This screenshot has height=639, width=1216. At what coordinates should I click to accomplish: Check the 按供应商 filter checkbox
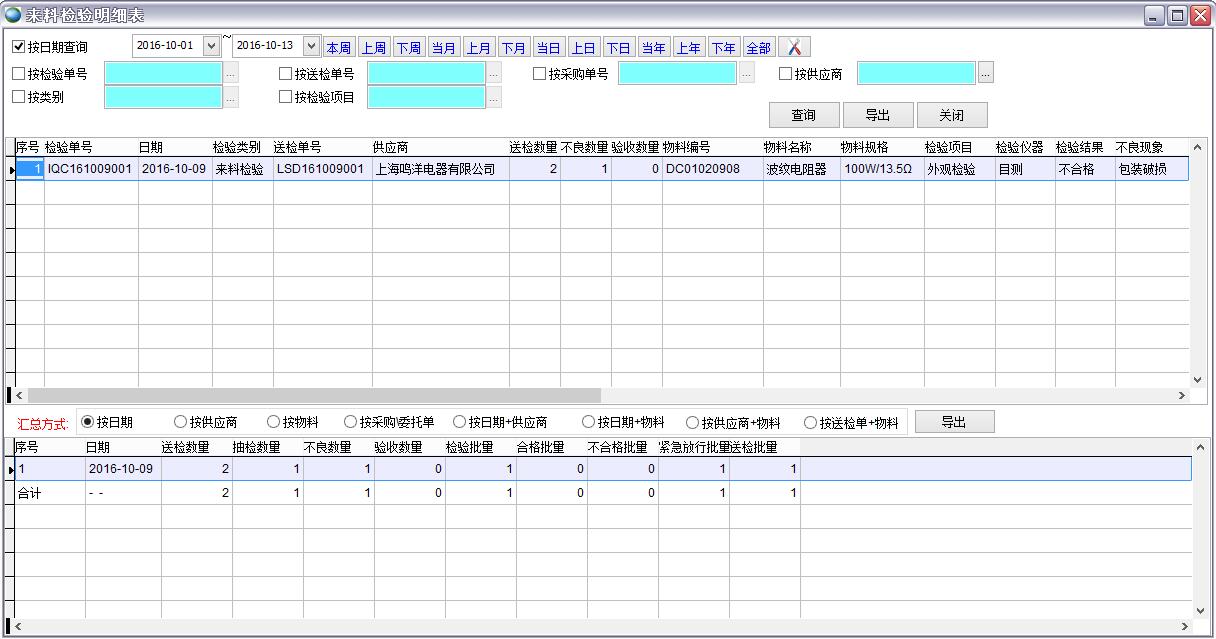pos(784,73)
